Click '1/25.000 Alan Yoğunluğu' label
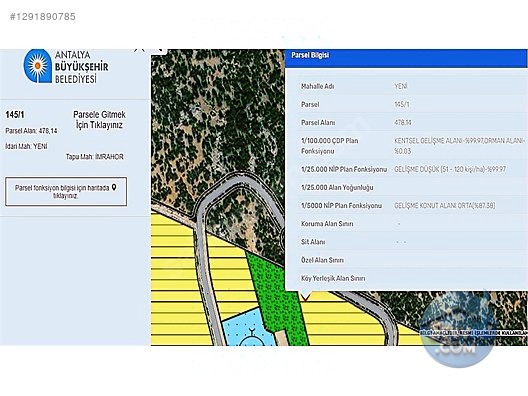 coord(337,188)
